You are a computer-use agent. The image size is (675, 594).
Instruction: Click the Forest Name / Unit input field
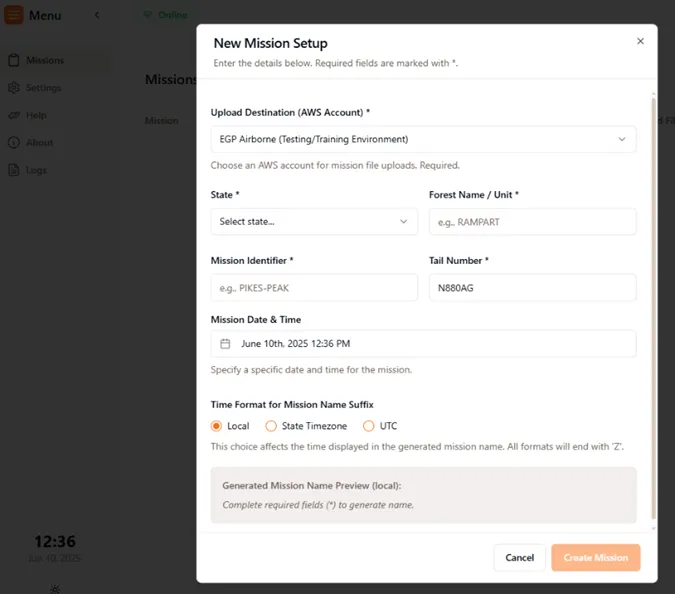532,222
